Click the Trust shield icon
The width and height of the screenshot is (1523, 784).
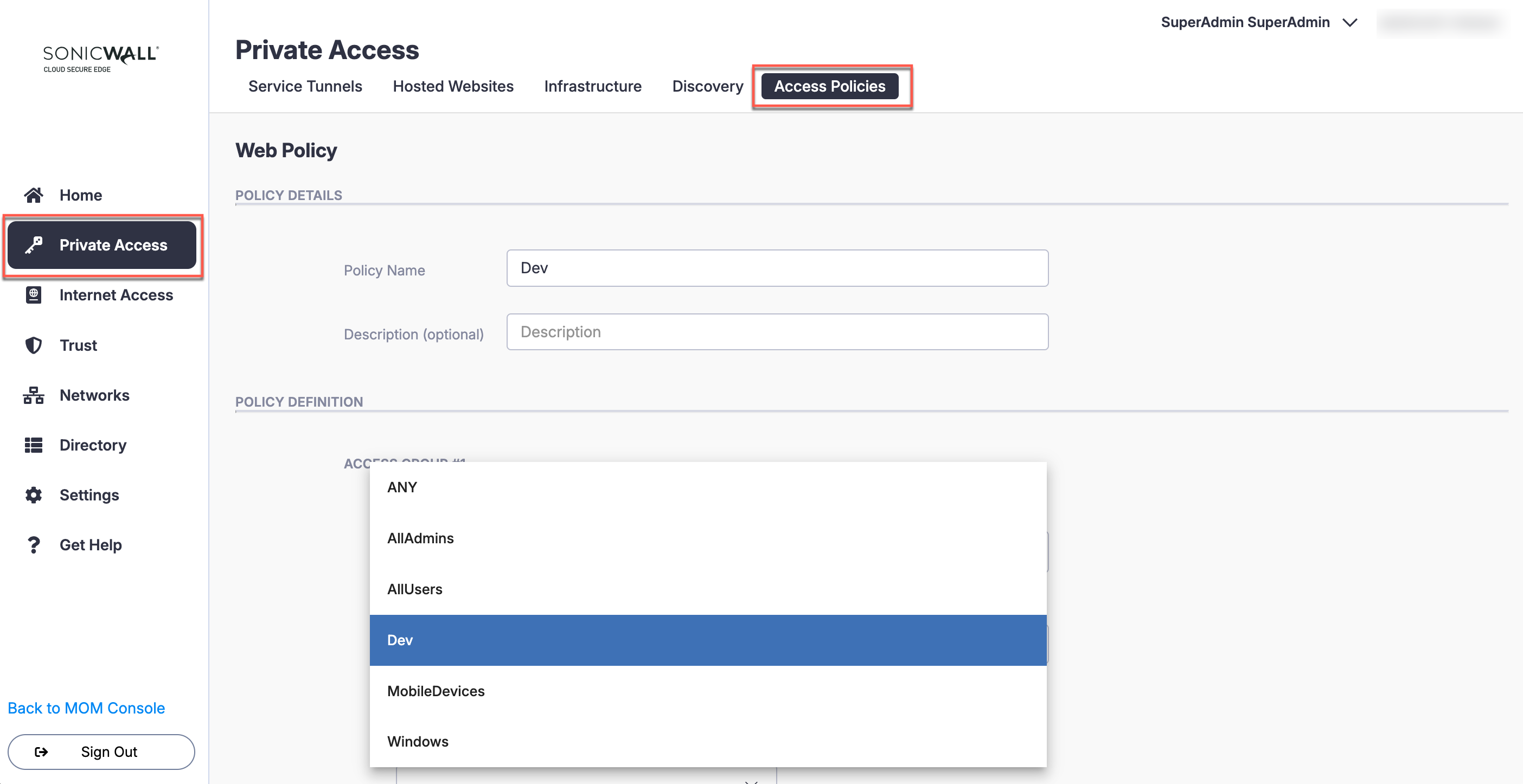coord(34,345)
